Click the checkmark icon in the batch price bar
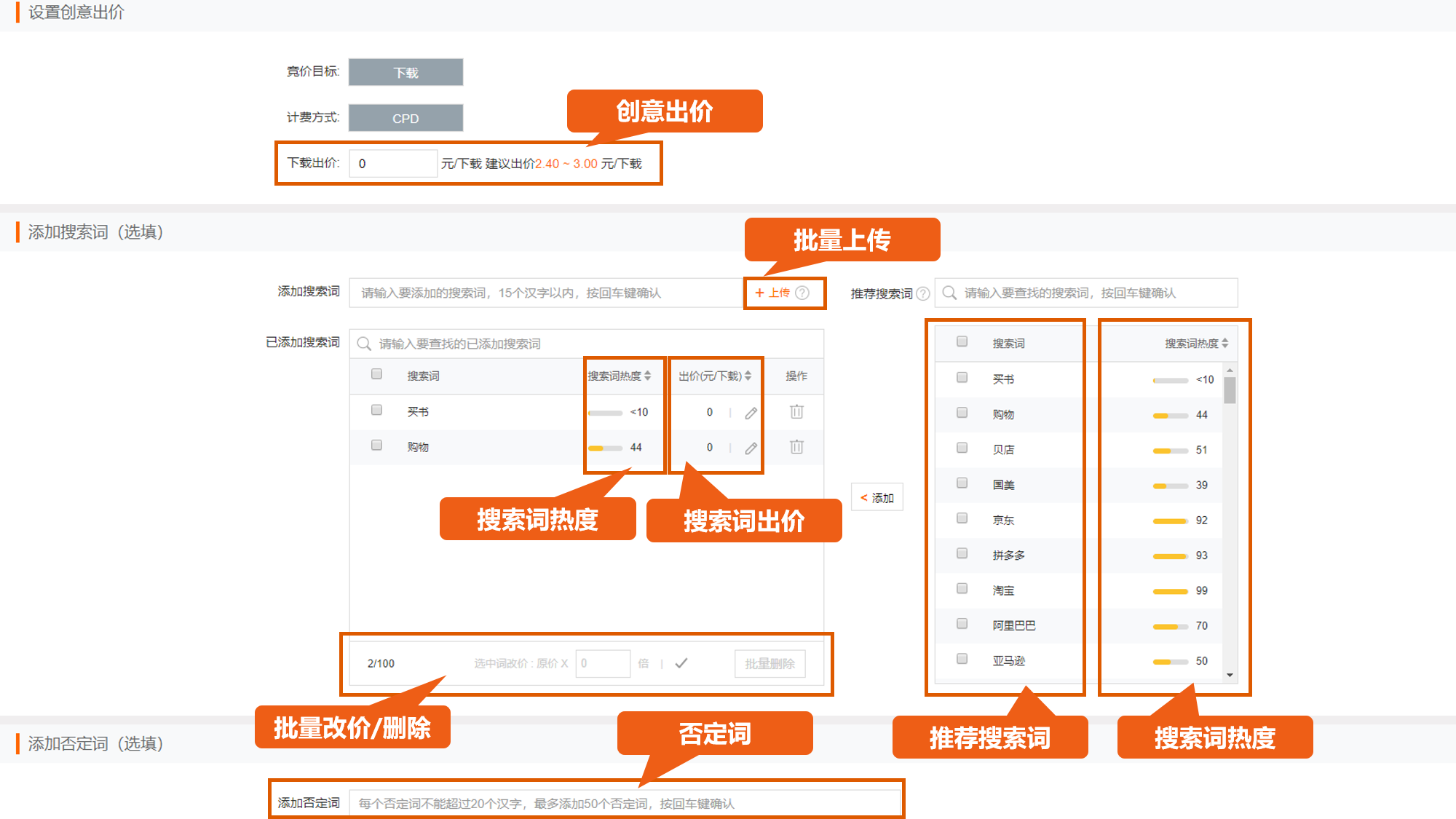This screenshot has height=819, width=1456. coord(682,663)
